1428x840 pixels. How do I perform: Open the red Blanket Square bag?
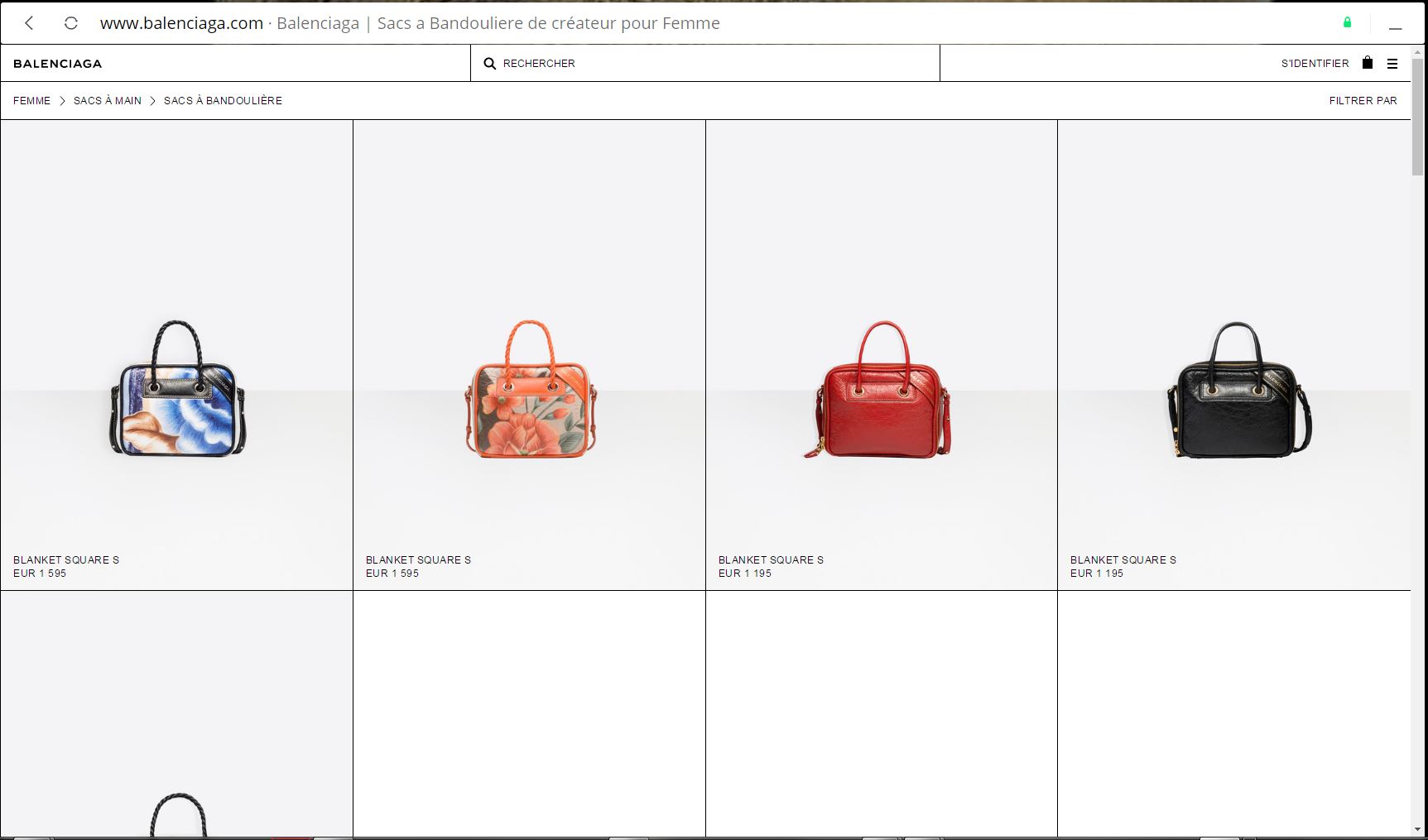coord(878,389)
